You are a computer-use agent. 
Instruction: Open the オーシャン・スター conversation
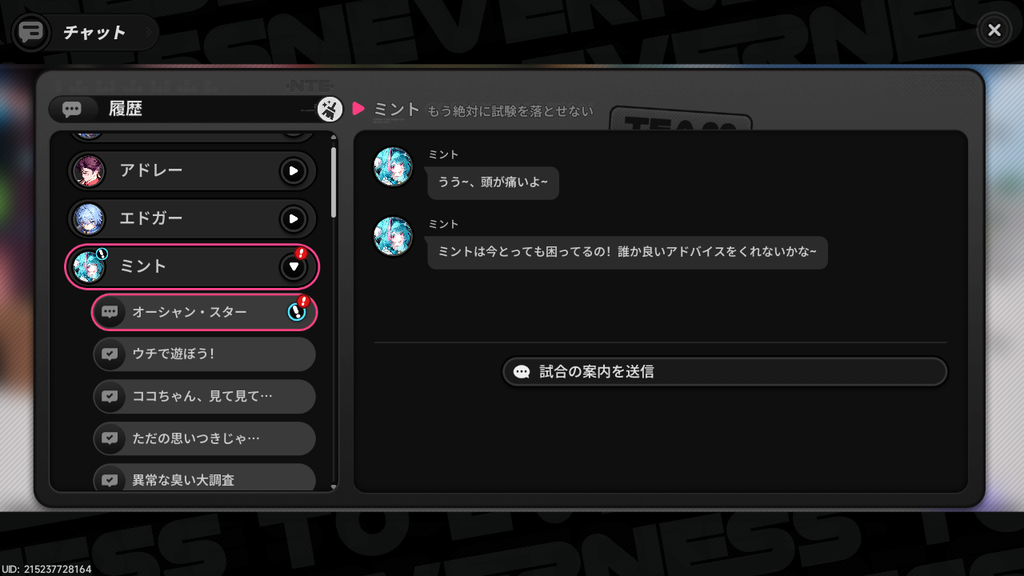[204, 312]
